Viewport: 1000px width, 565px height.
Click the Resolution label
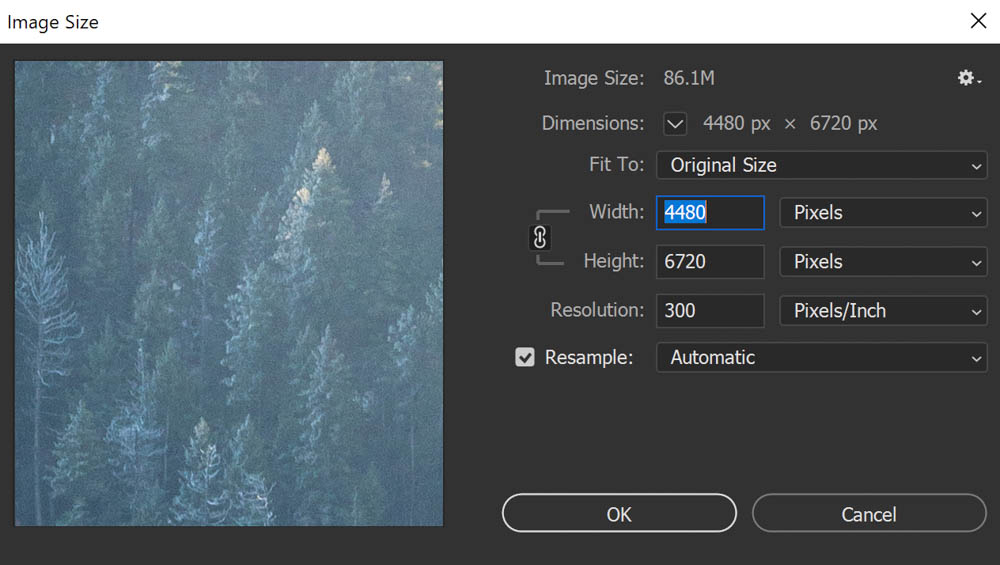(597, 310)
